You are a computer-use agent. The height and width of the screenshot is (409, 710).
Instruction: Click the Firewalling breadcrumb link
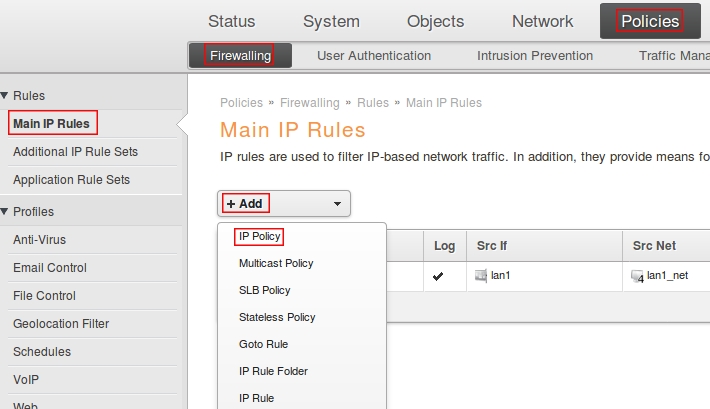coord(310,103)
